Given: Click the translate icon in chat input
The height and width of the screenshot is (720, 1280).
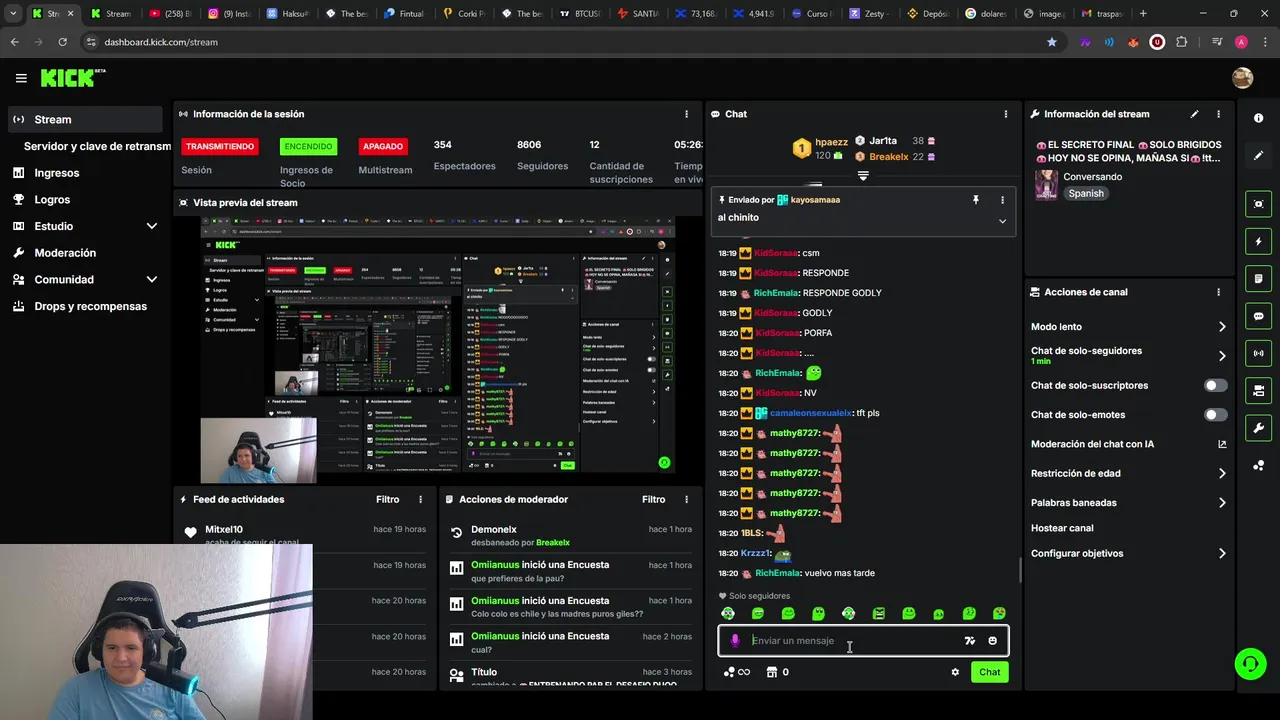Looking at the screenshot, I should pyautogui.click(x=969, y=641).
